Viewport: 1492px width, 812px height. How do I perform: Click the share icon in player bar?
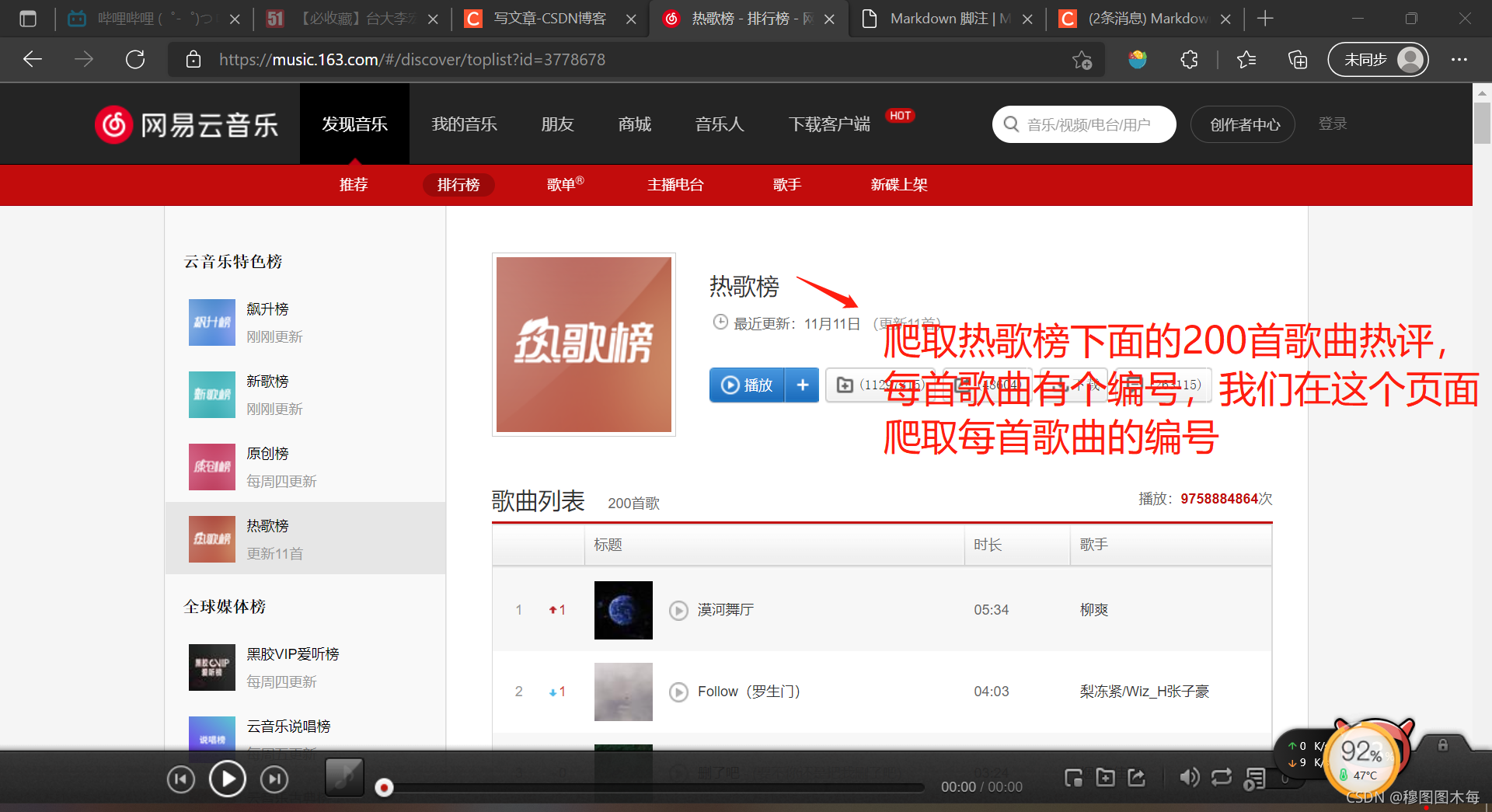(1137, 777)
